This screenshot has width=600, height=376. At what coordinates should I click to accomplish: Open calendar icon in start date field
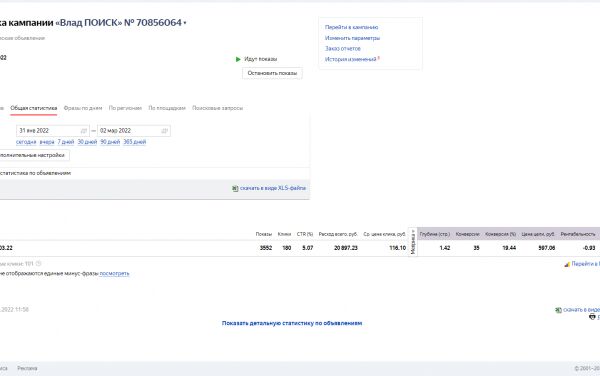click(x=84, y=131)
